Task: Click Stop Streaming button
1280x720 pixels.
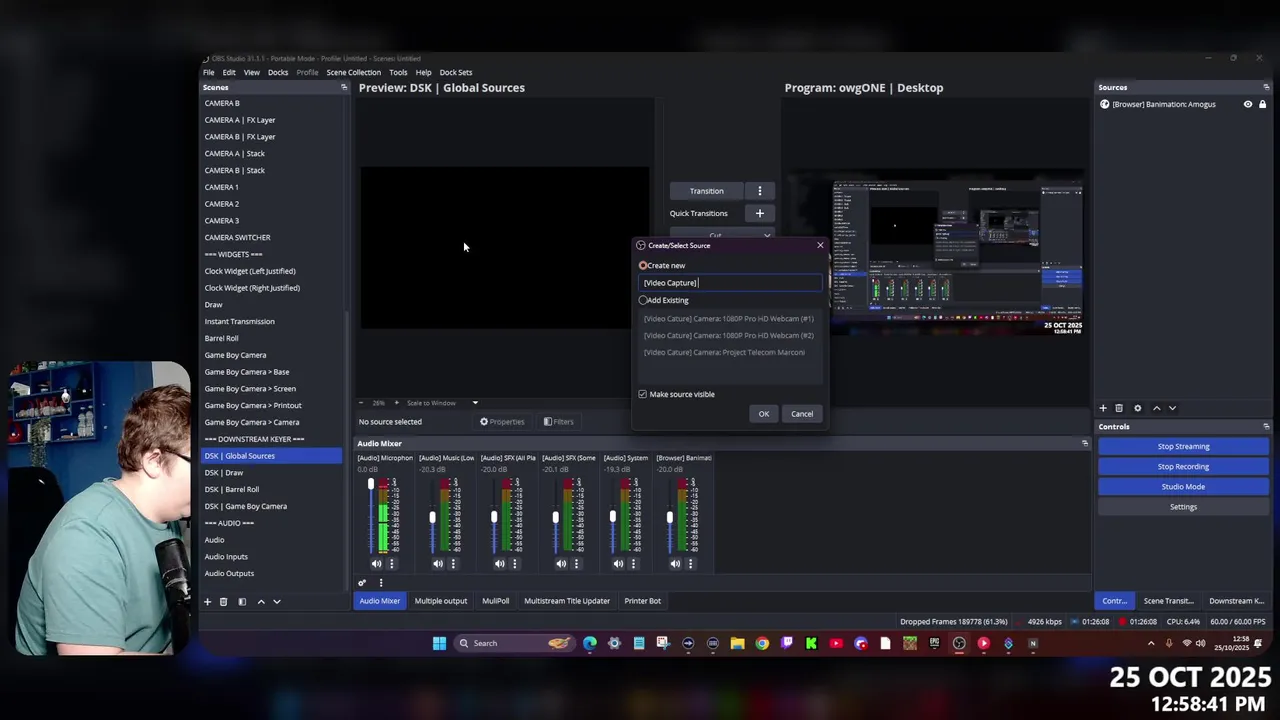Action: click(1183, 447)
